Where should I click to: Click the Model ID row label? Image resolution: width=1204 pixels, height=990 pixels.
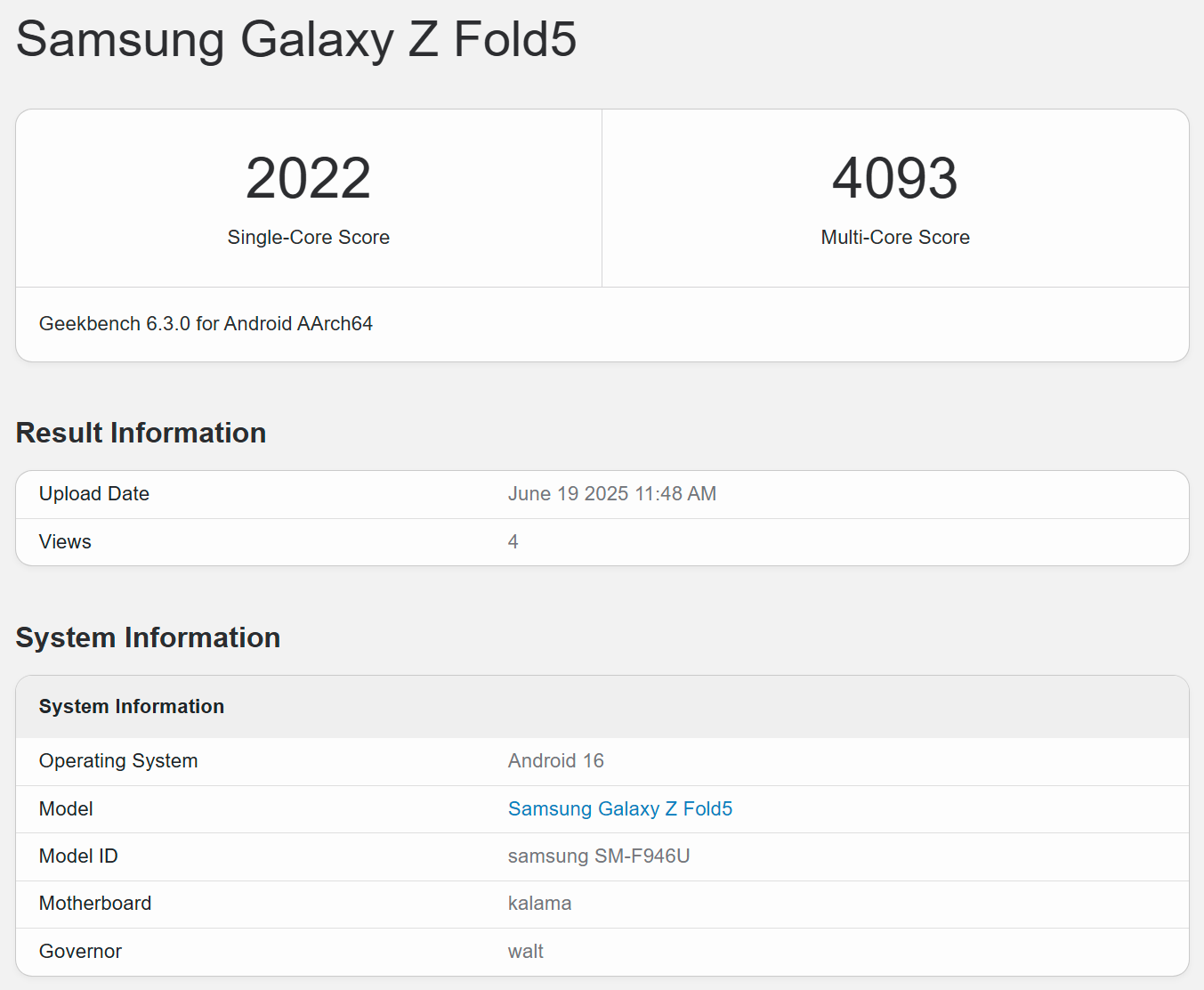[78, 856]
